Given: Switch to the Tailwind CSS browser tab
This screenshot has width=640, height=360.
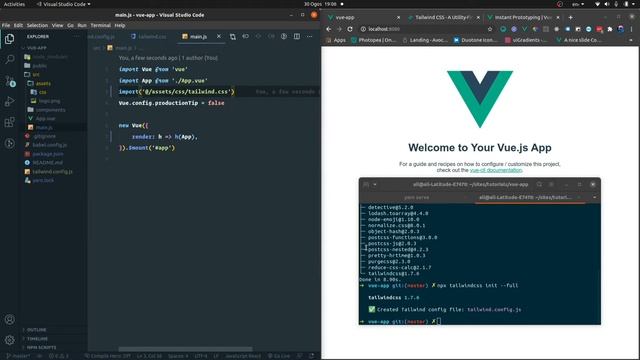Looking at the screenshot, I should pyautogui.click(x=443, y=18).
